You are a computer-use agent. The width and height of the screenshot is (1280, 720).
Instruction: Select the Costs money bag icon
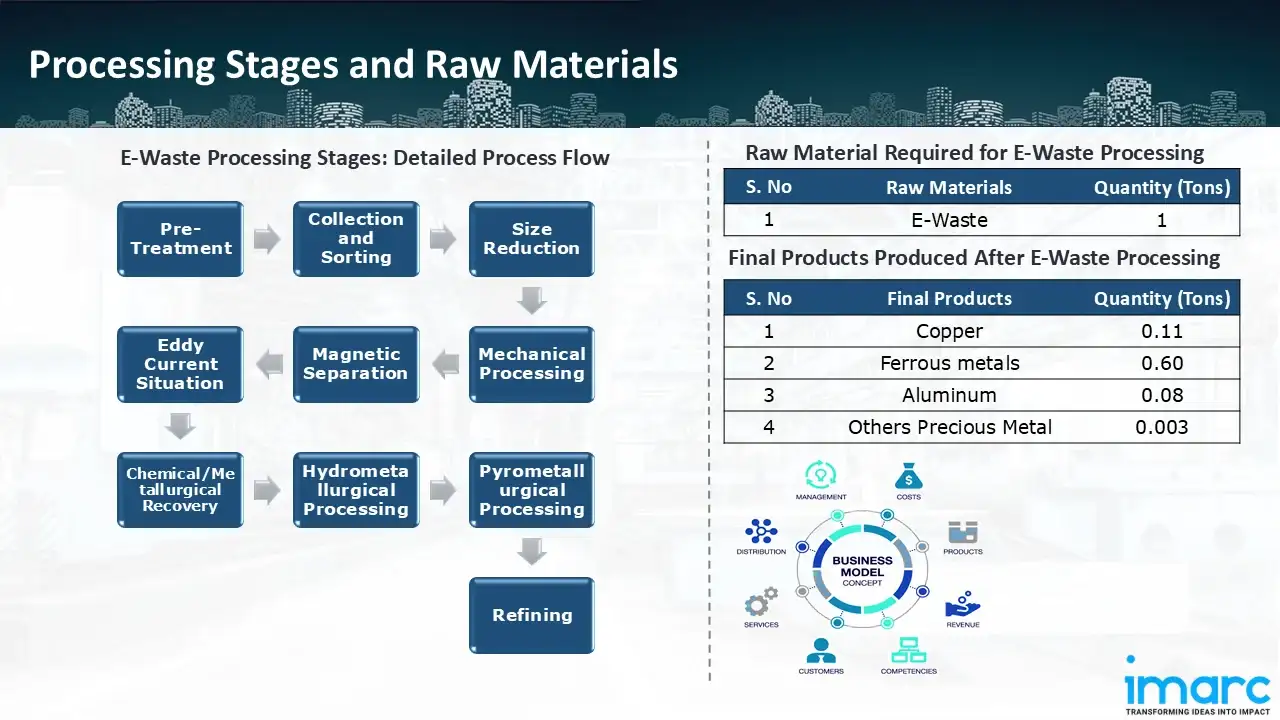pyautogui.click(x=908, y=475)
